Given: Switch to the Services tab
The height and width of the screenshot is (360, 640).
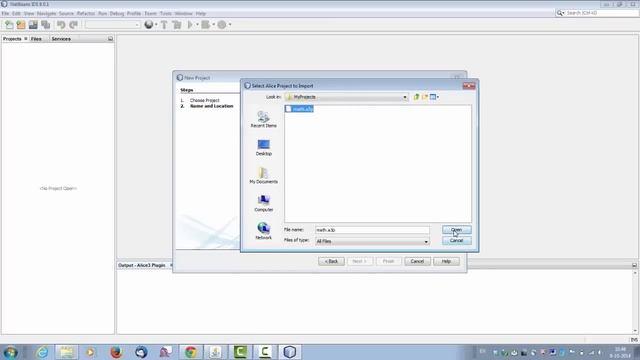Looking at the screenshot, I should tap(61, 39).
